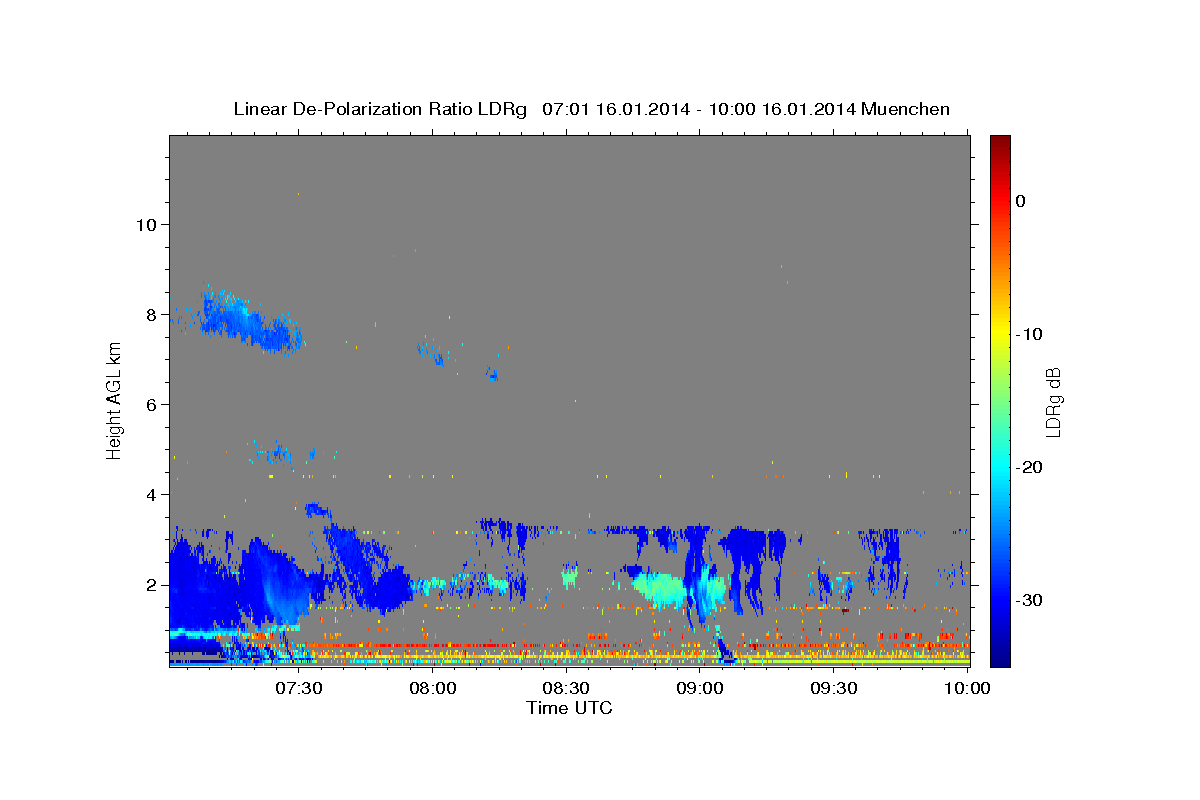Screen dimensions: 1200x800
Task: Click the colorbar value 0
Action: [x=1021, y=201]
